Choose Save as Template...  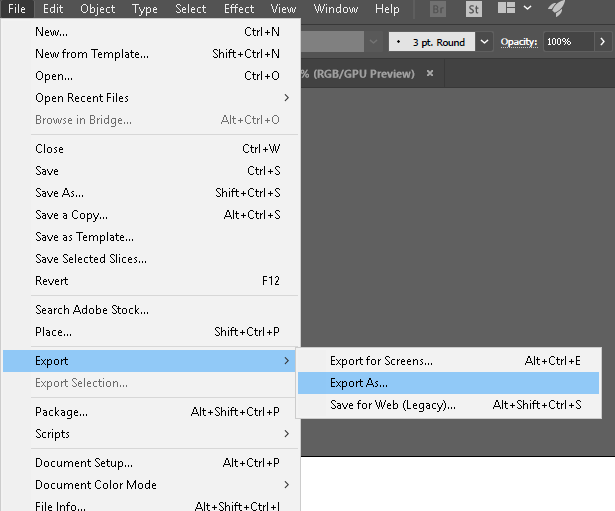tap(150, 236)
